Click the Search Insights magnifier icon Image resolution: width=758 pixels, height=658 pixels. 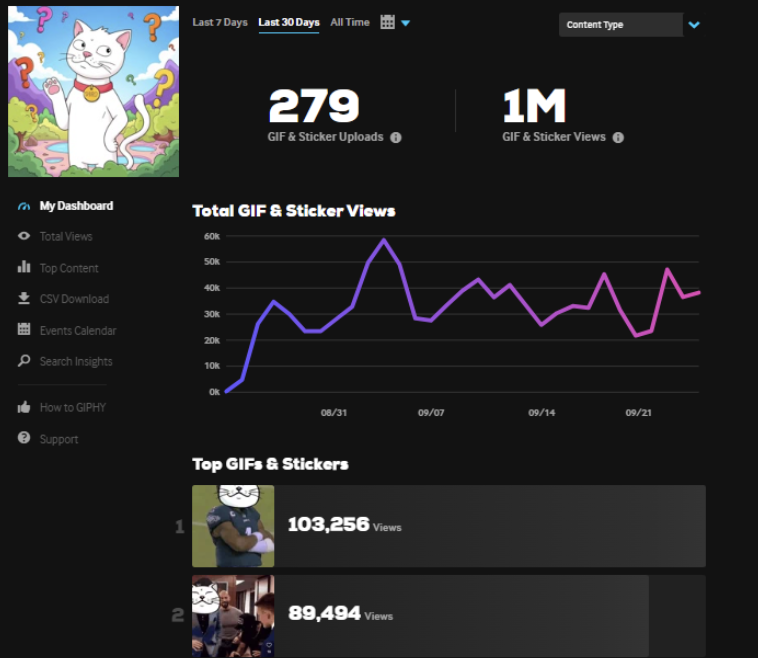tap(24, 361)
